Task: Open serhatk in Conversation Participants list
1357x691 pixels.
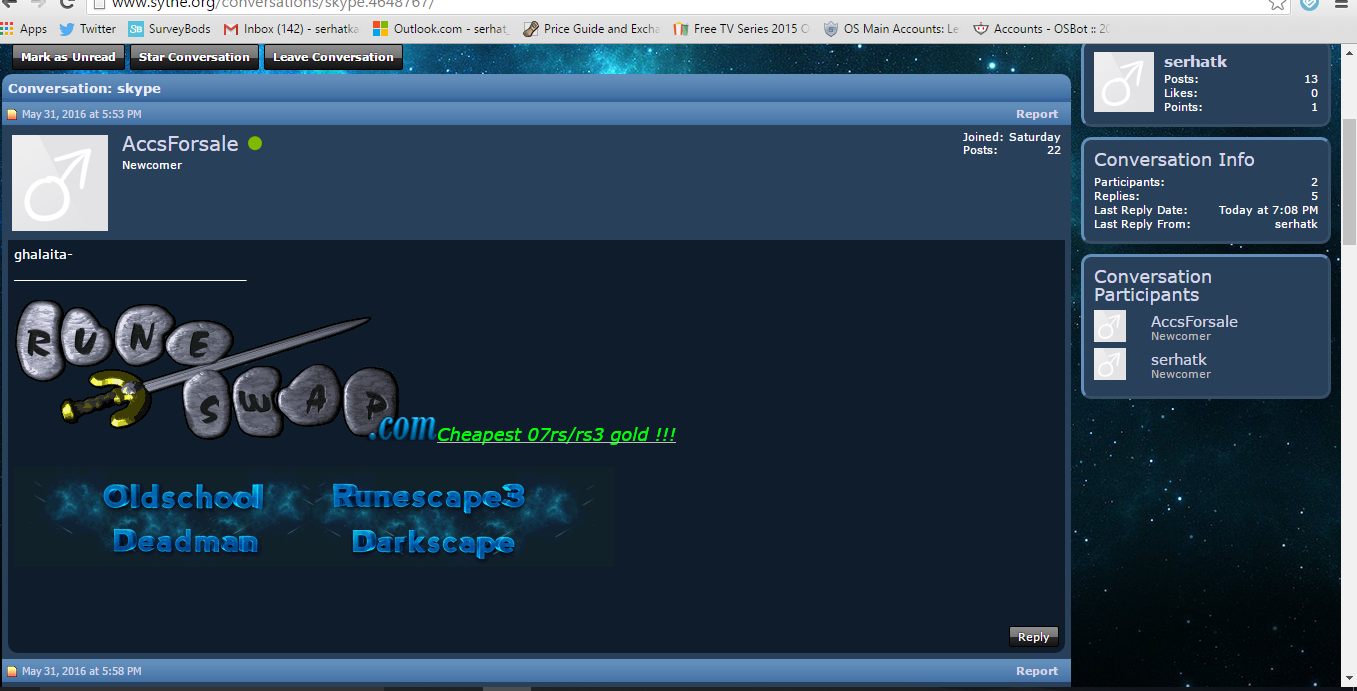Action: (1179, 360)
